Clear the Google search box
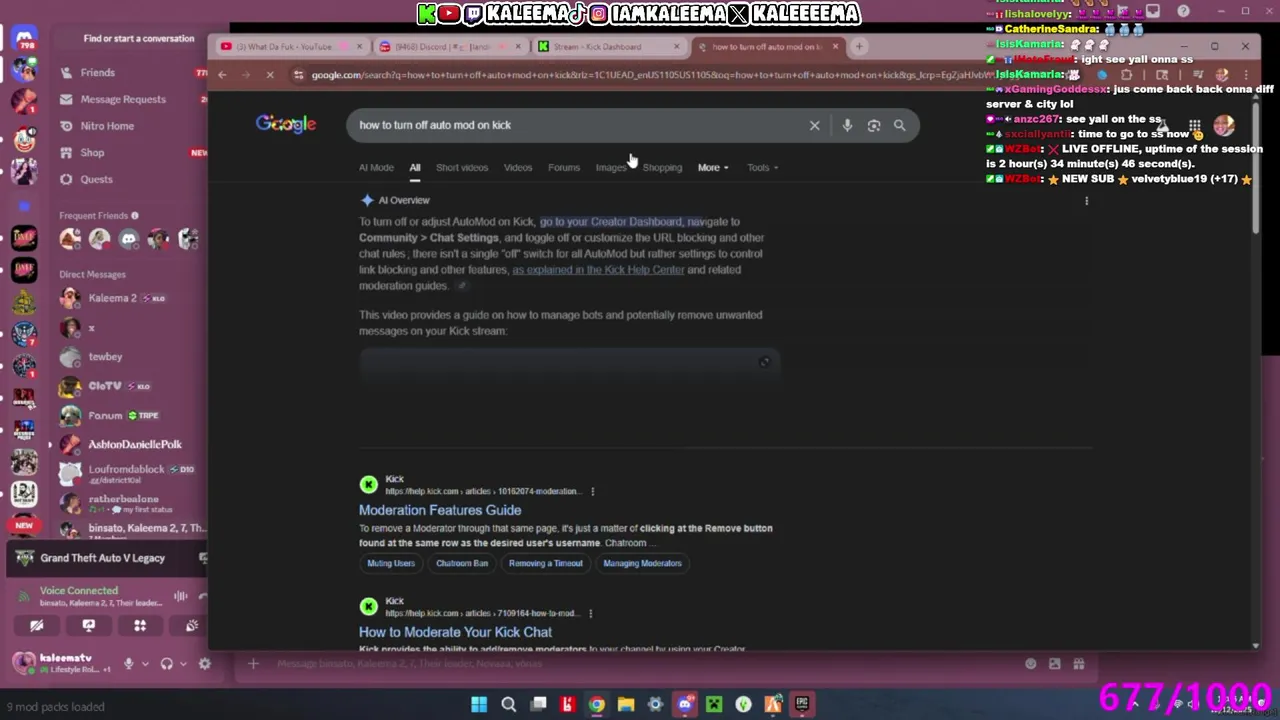The image size is (1280, 720). click(x=814, y=125)
